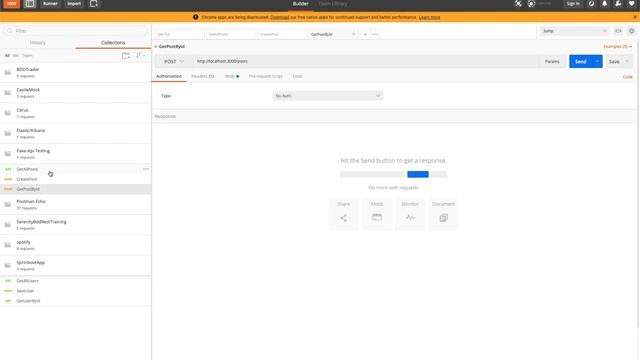Open more options for GetAllPosts request
640x360 pixels.
pos(146,169)
